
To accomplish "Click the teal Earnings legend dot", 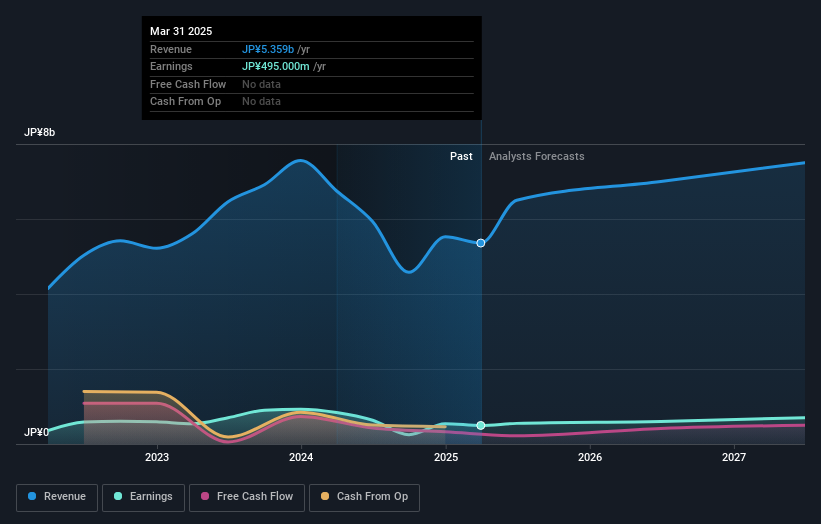I will pos(118,496).
